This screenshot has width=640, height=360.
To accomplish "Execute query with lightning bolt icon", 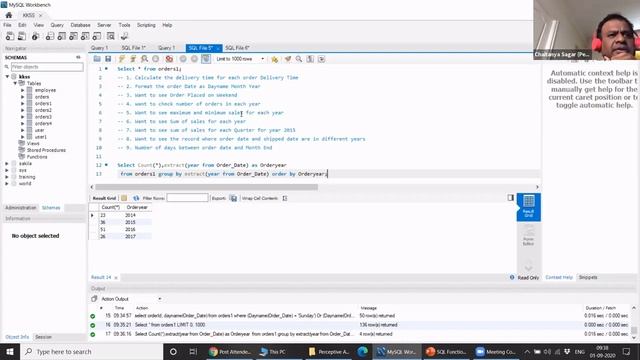I will (122, 59).
